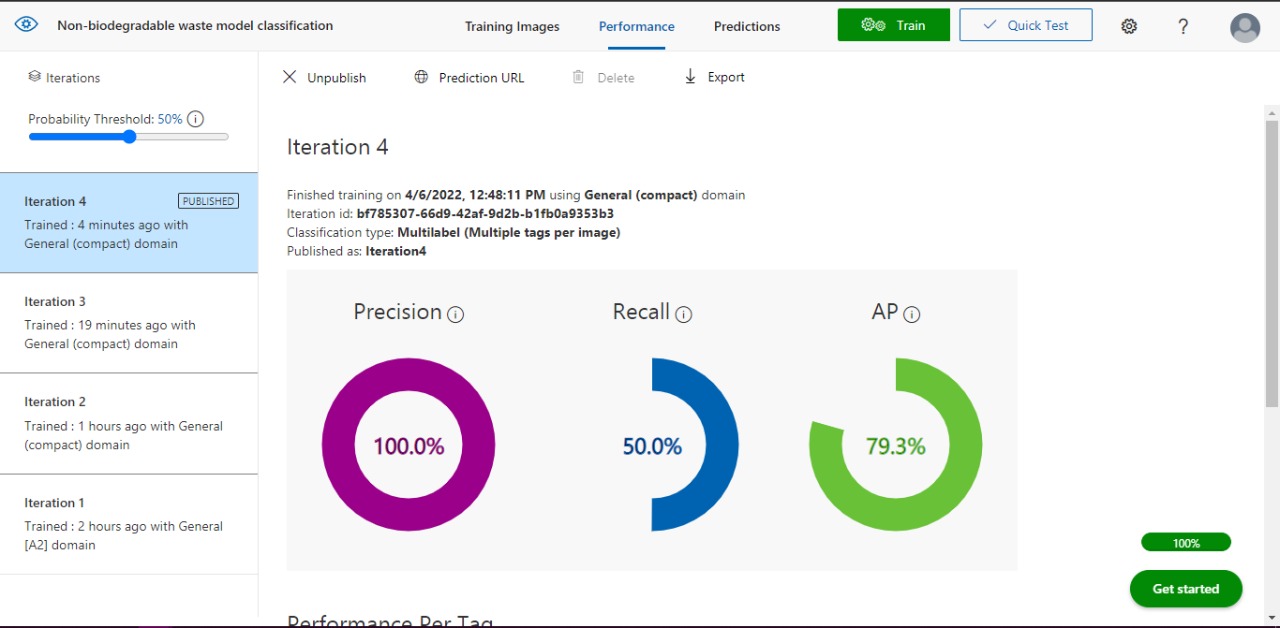Click the AP 79.3% chart

tap(895, 445)
